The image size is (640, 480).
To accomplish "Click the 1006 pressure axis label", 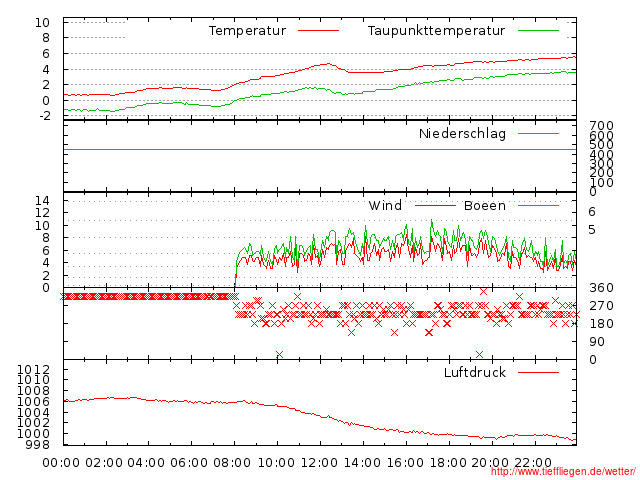I will (33, 402).
